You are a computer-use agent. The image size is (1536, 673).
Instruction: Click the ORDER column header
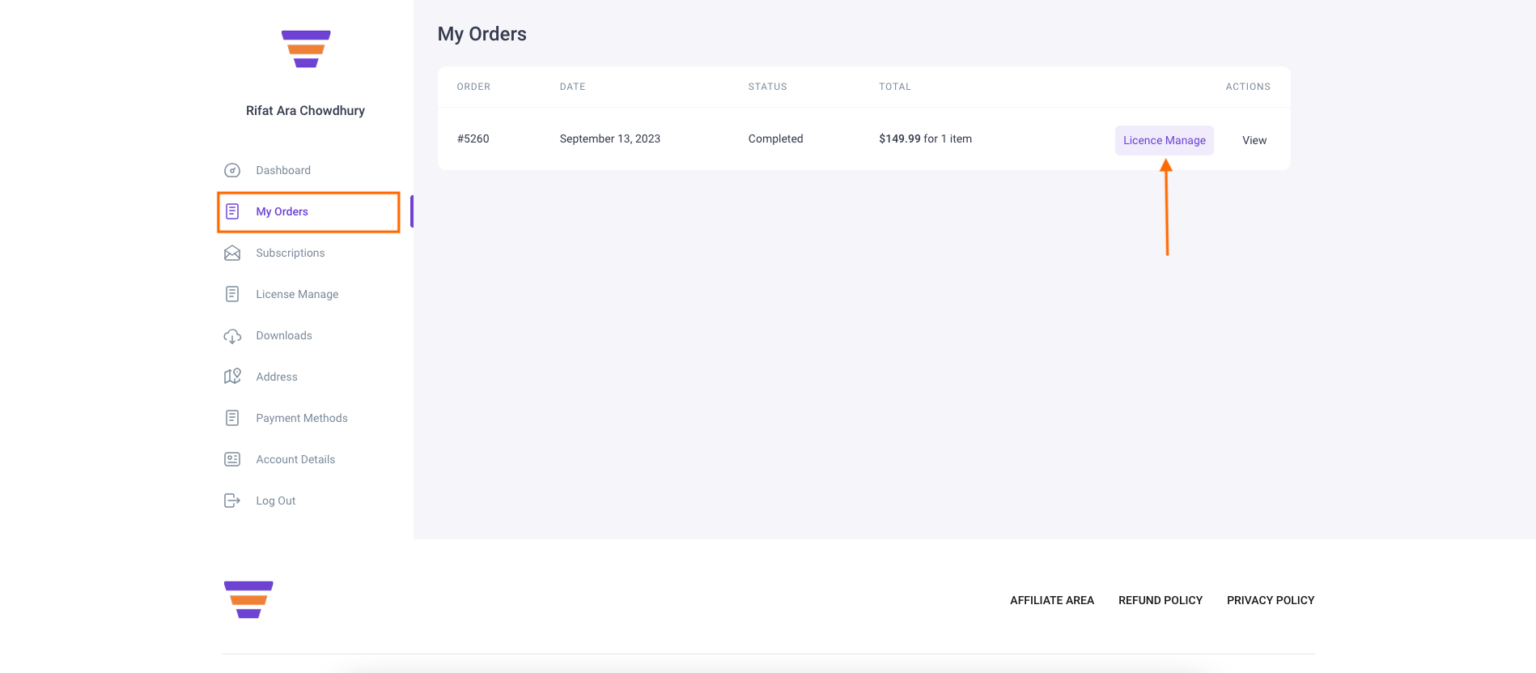[473, 87]
